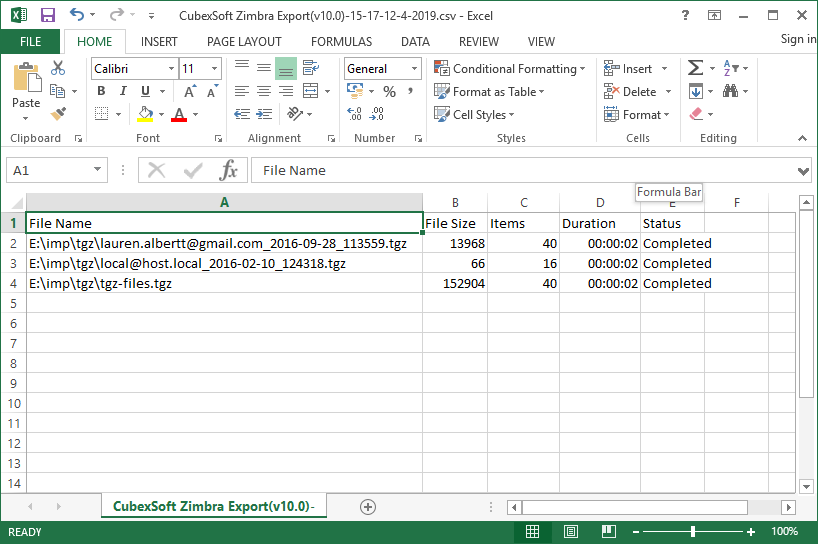This screenshot has width=818, height=544.
Task: Add a new sheet with plus icon
Action: pyautogui.click(x=367, y=507)
